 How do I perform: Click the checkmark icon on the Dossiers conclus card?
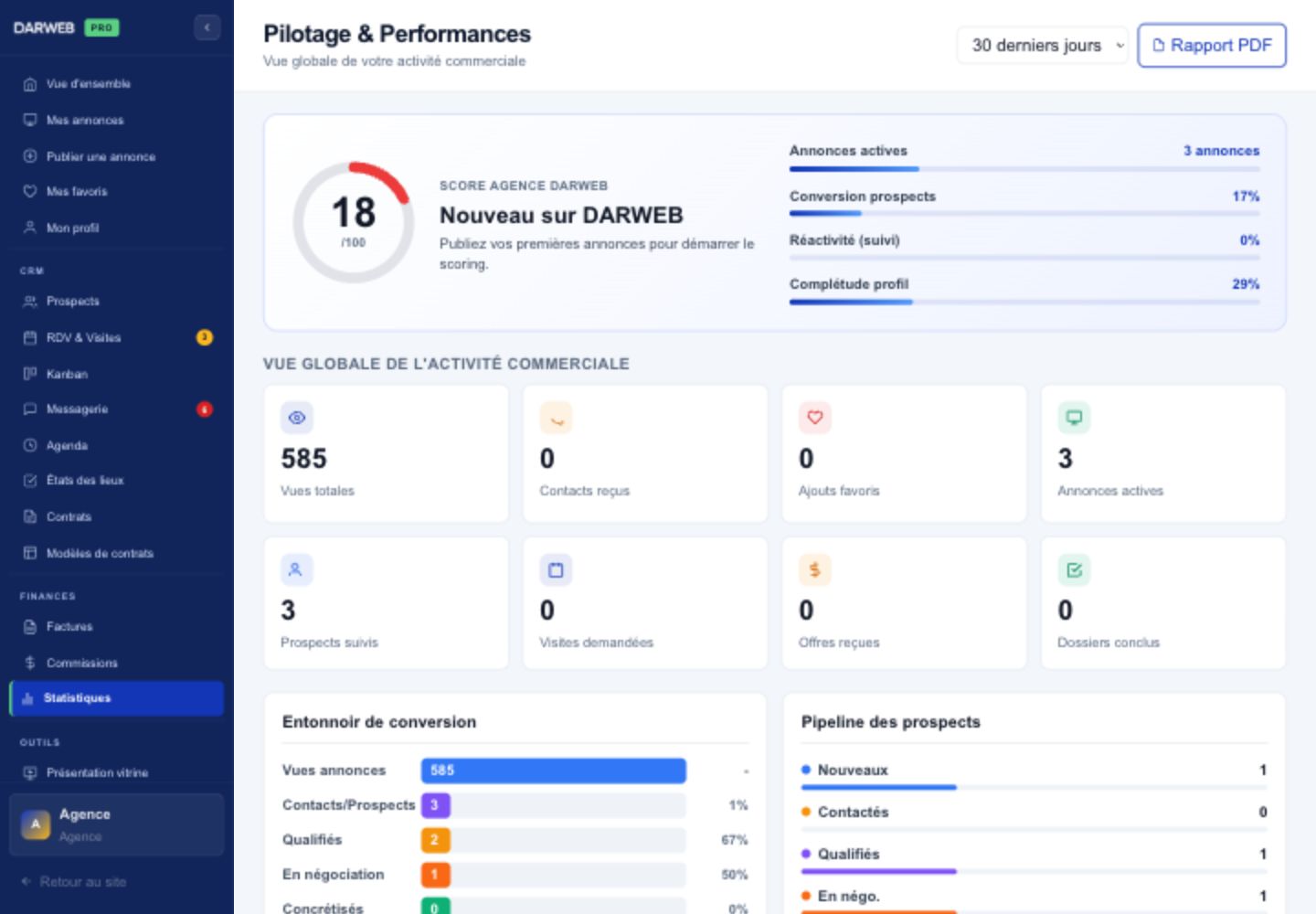coord(1074,569)
